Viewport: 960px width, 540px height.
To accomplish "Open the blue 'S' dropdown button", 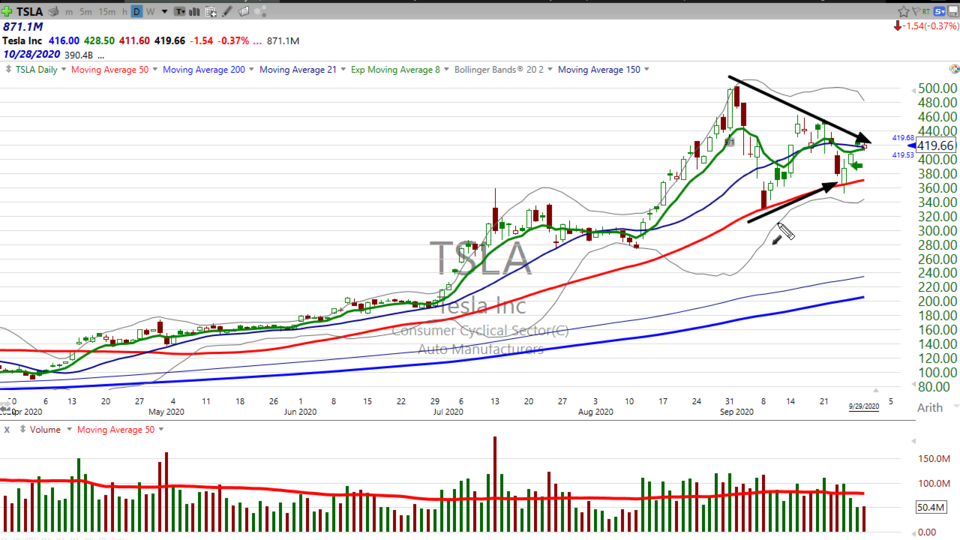I will (x=939, y=11).
